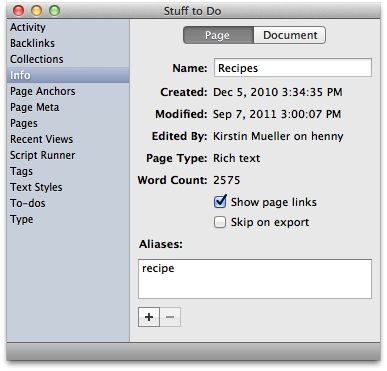The width and height of the screenshot is (387, 371).
Task: Select Backlinks in the sidebar list
Action: 68,43
